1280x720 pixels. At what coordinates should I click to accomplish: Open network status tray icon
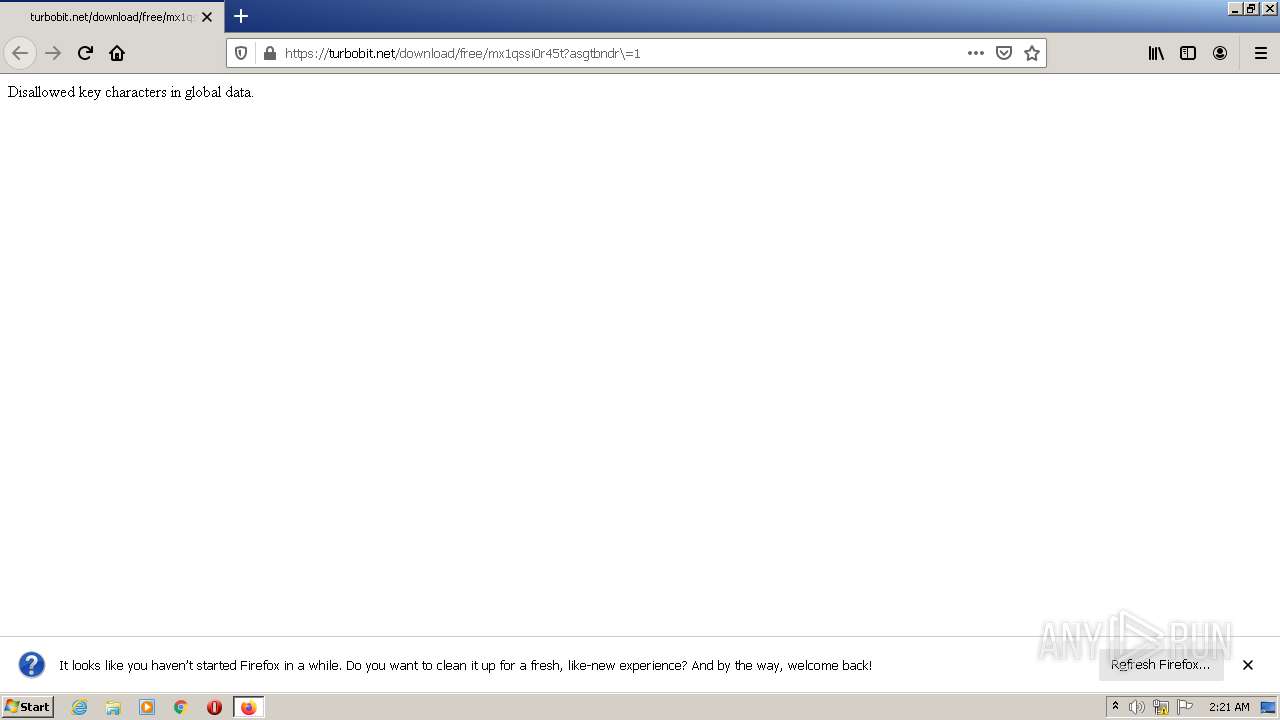point(1161,707)
